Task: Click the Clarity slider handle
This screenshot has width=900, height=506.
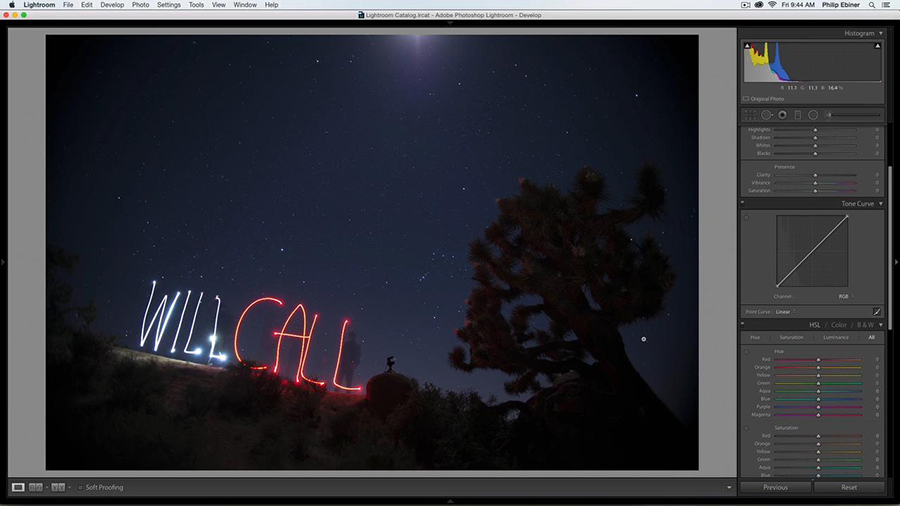Action: (x=815, y=175)
